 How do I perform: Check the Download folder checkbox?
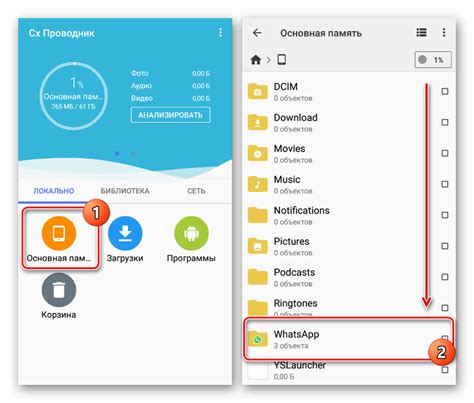(x=445, y=122)
